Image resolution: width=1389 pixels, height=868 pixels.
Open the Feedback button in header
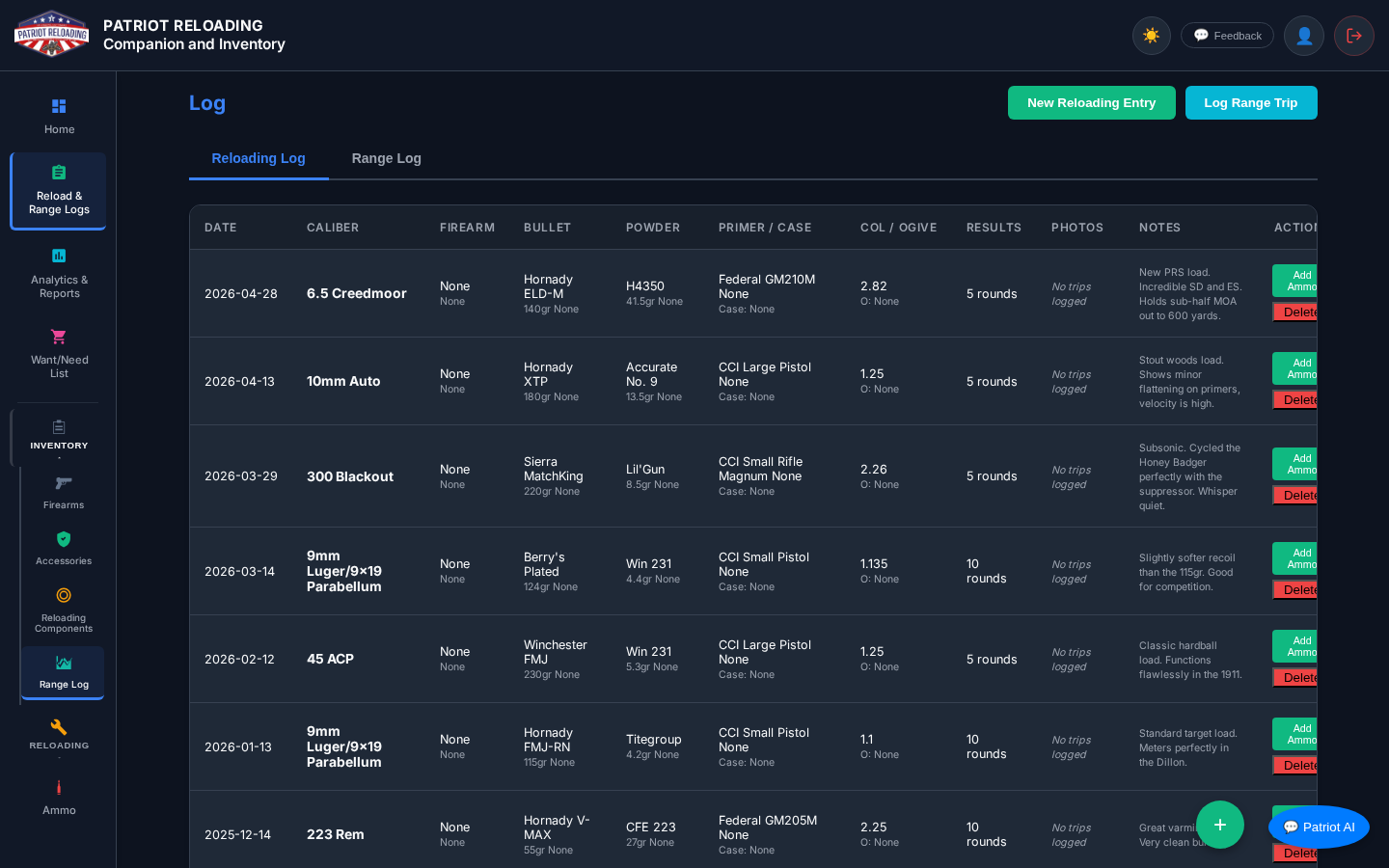tap(1227, 36)
